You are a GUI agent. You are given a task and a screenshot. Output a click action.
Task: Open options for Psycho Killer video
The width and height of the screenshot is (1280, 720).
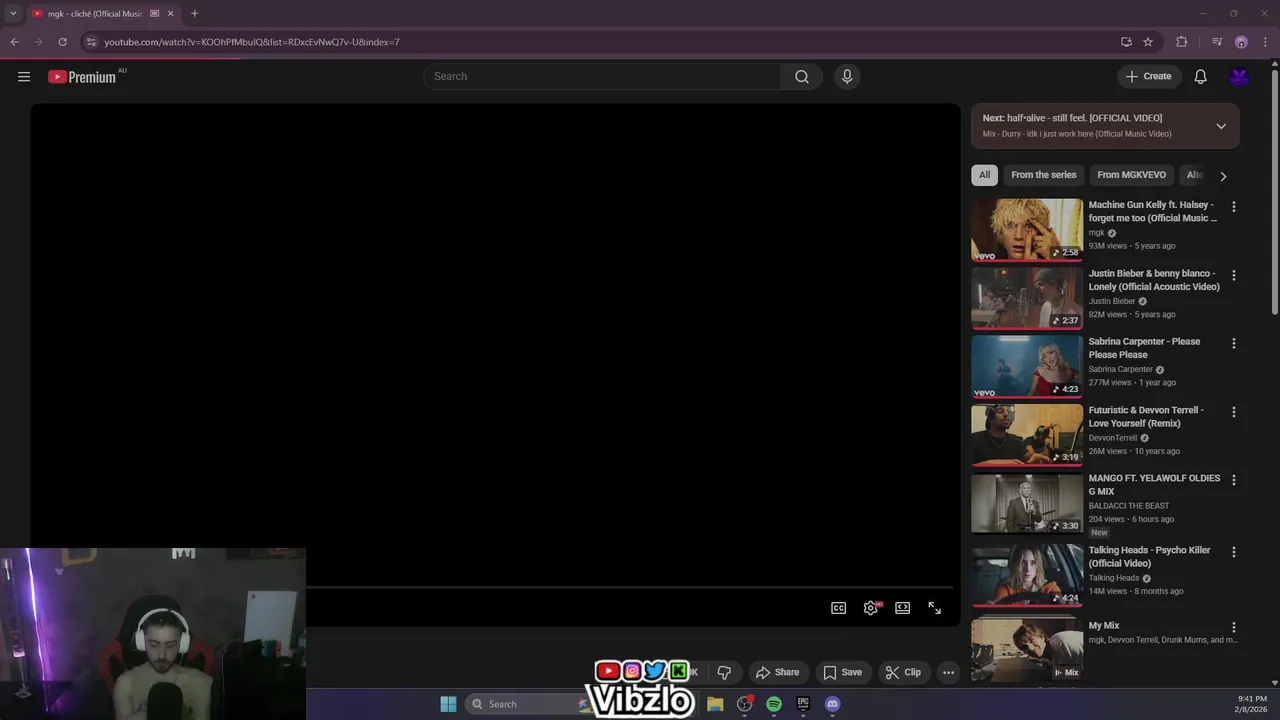[x=1234, y=552]
